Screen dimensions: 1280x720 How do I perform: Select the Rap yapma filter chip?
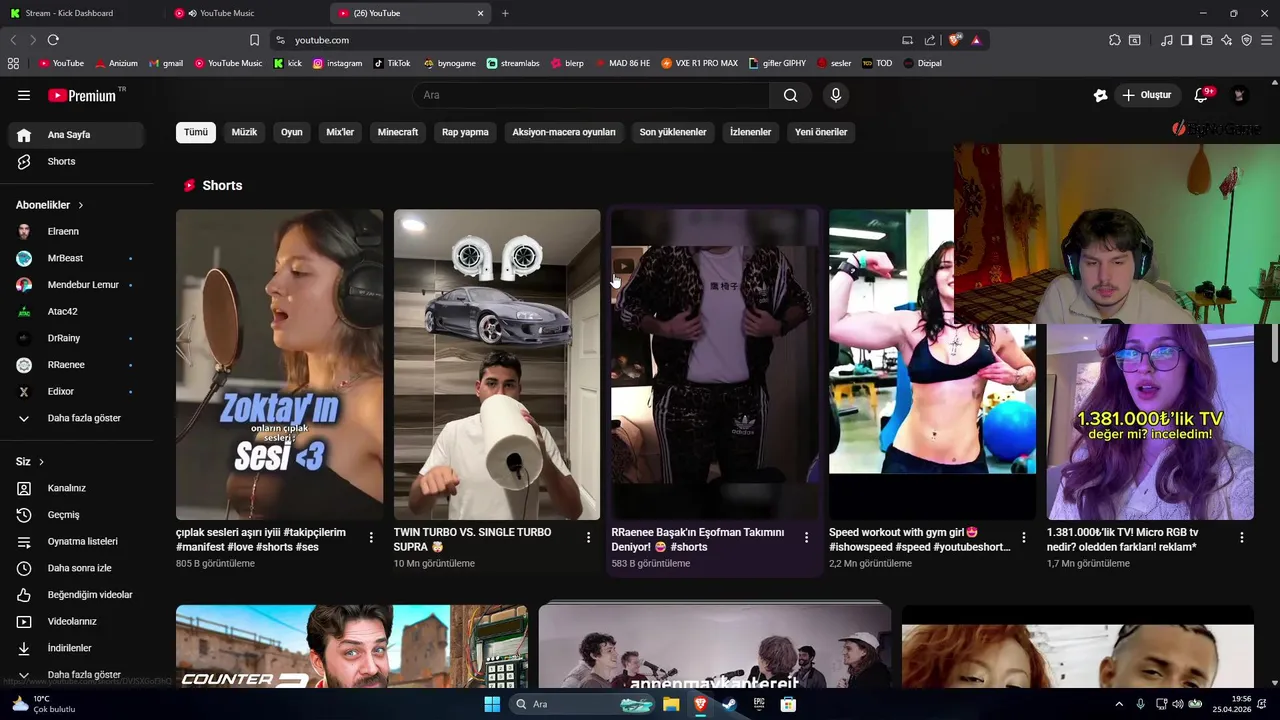(x=465, y=132)
